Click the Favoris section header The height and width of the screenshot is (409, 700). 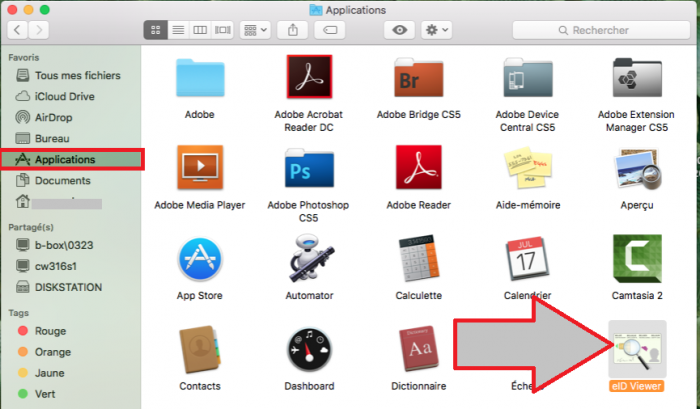click(24, 58)
